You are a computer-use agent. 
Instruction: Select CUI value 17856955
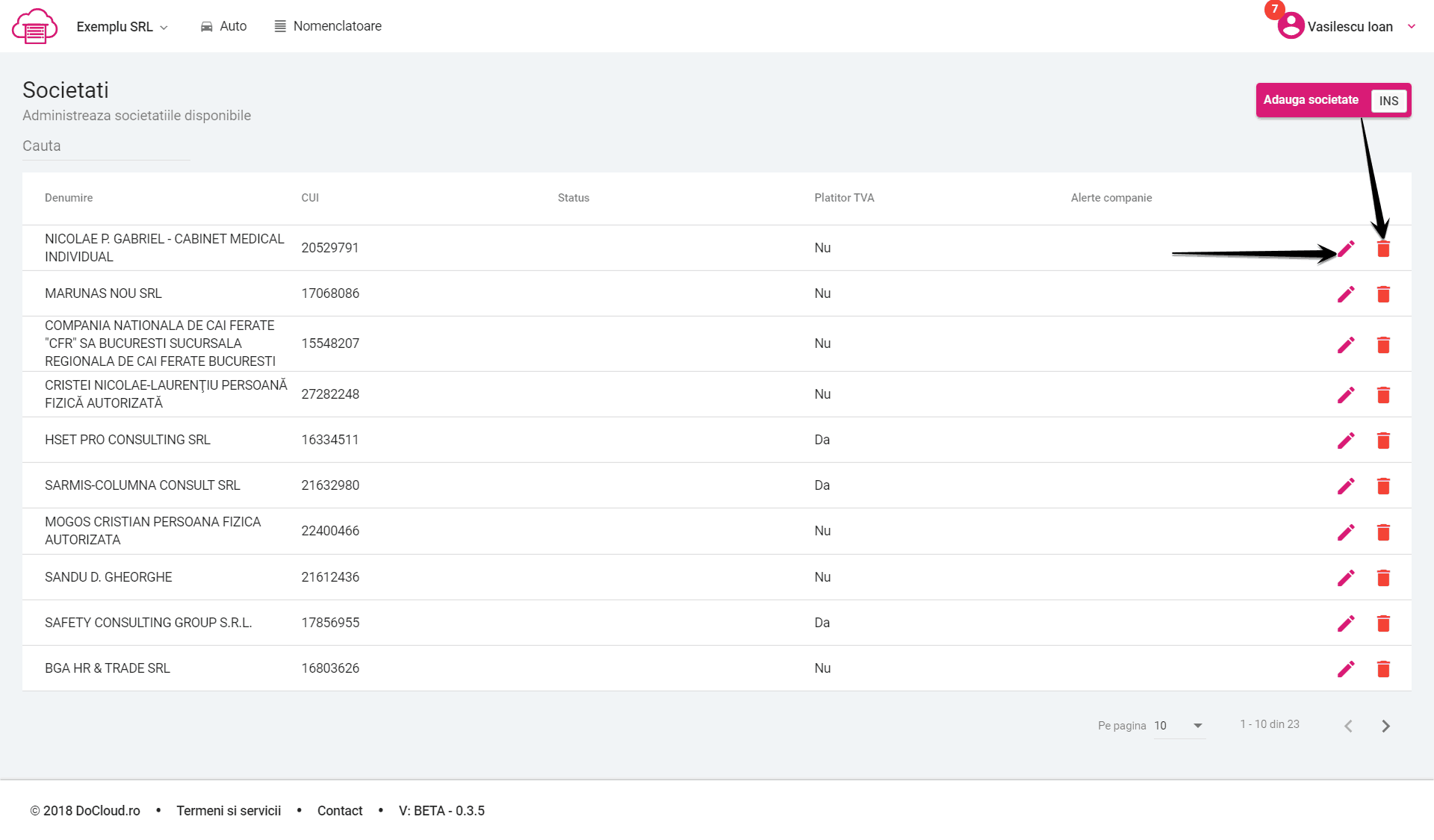pyautogui.click(x=330, y=623)
